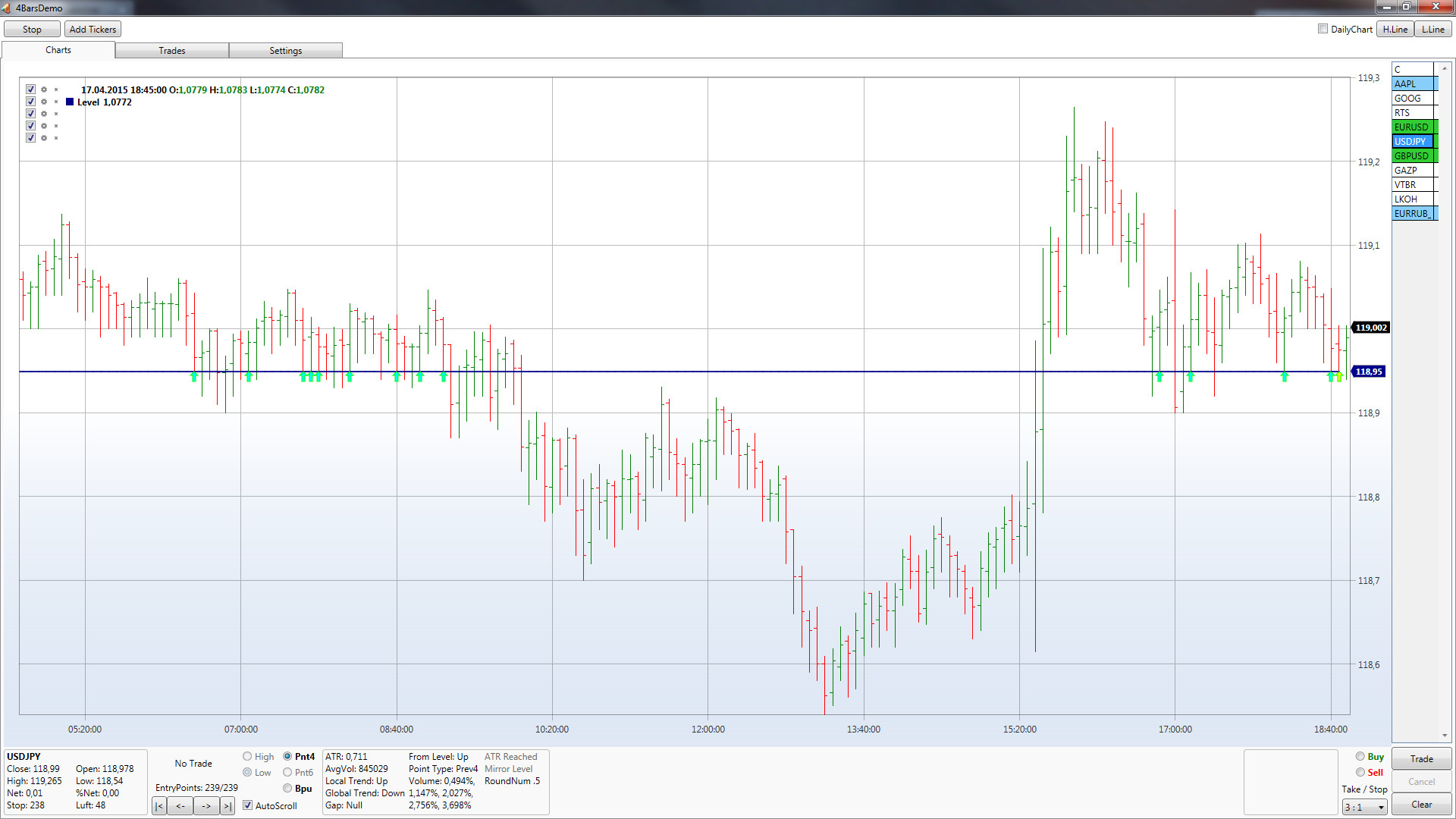Enable the DailyChart checkbox

pos(1323,29)
